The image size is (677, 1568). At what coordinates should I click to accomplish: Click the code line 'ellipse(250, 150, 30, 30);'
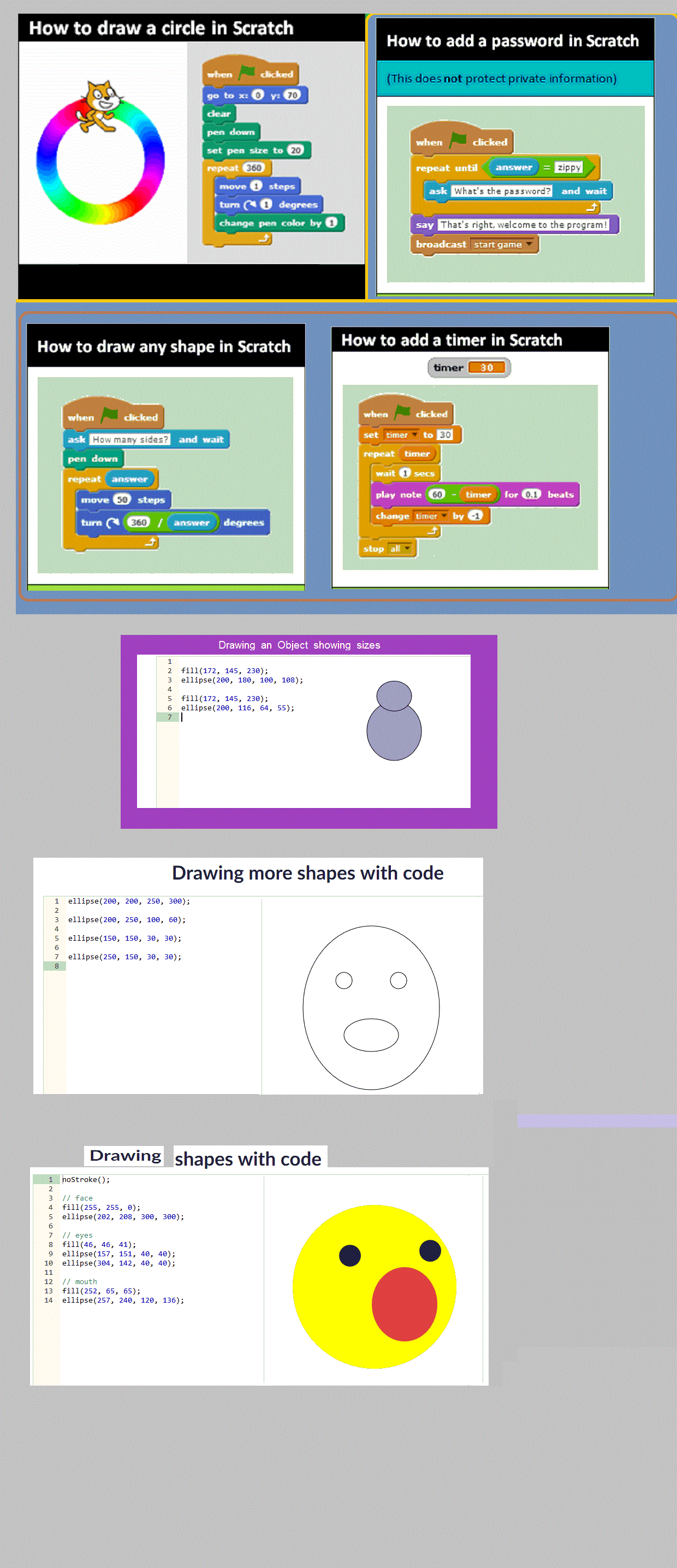[x=125, y=957]
